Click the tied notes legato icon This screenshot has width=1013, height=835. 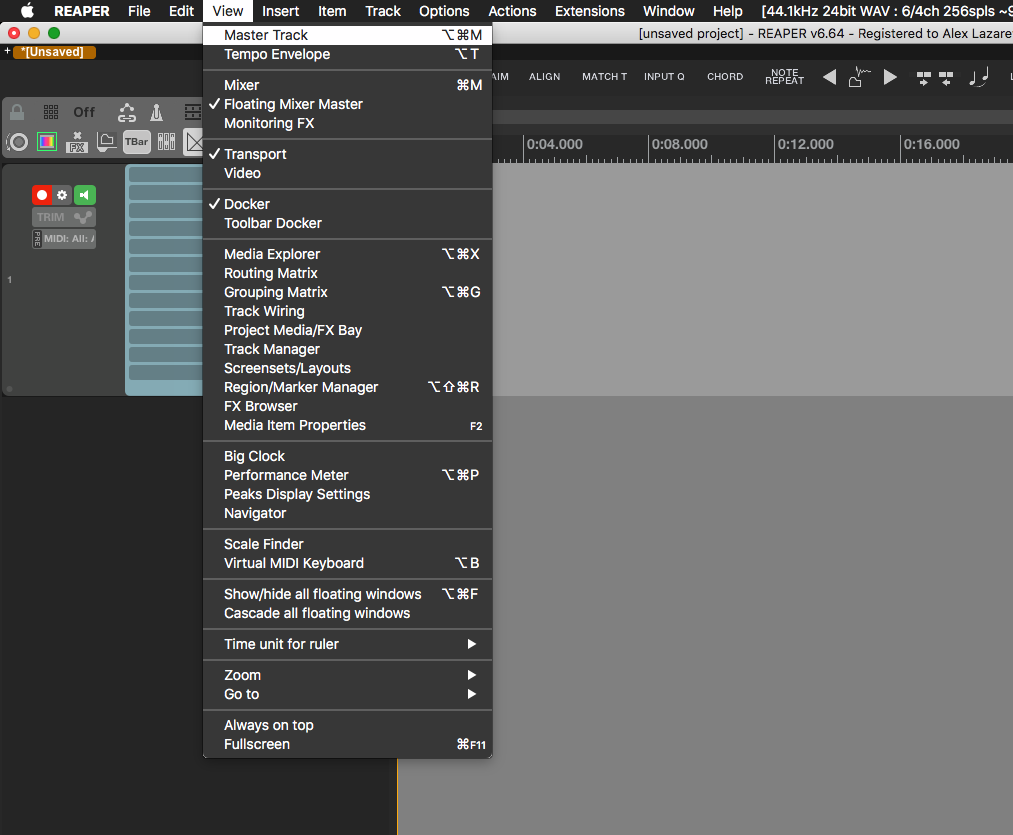coord(979,78)
